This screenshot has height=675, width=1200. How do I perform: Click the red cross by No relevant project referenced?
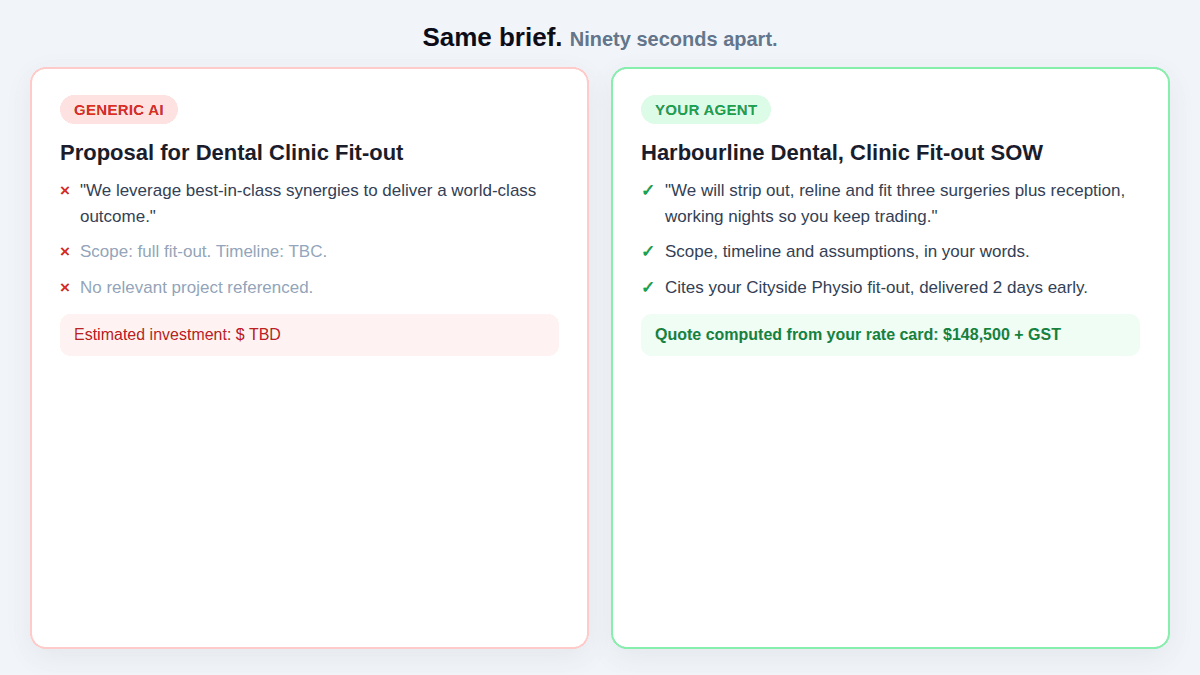65,288
